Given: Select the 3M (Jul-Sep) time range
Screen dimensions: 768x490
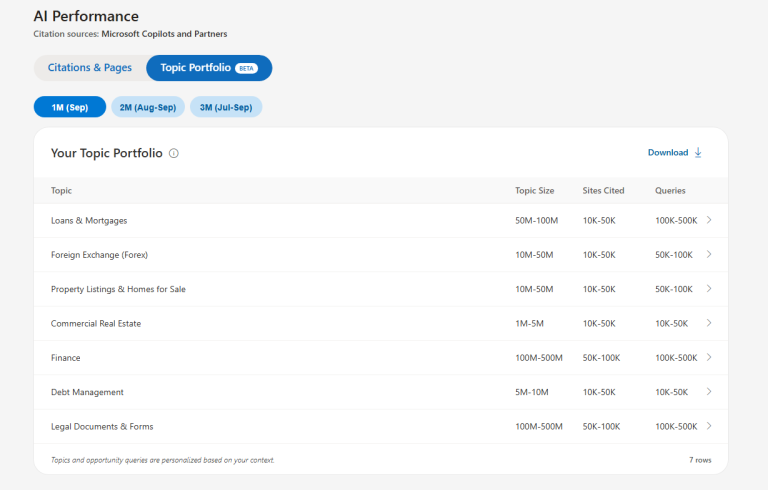Looking at the screenshot, I should pos(226,107).
